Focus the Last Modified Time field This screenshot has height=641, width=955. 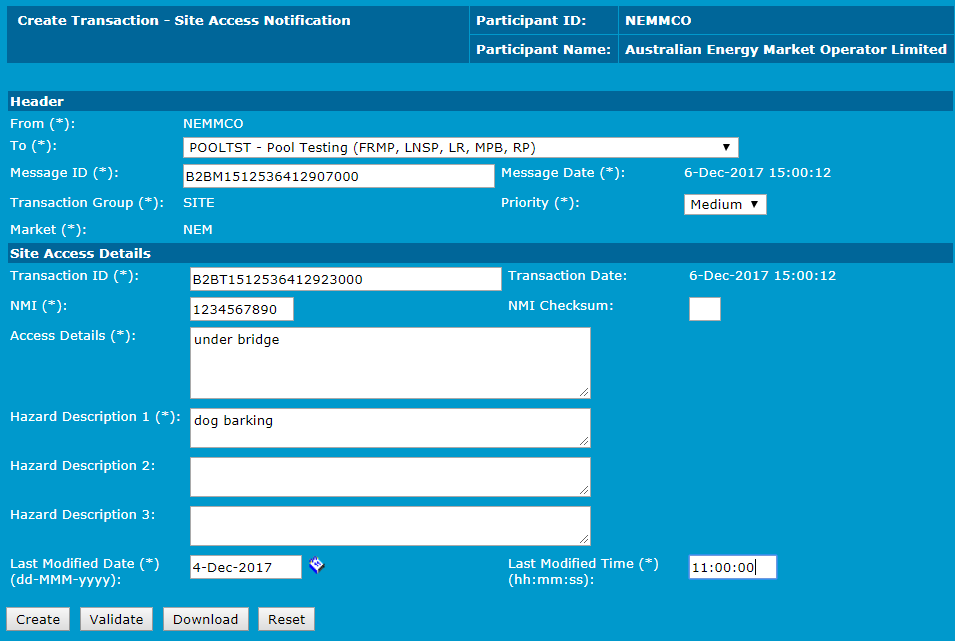click(x=732, y=567)
